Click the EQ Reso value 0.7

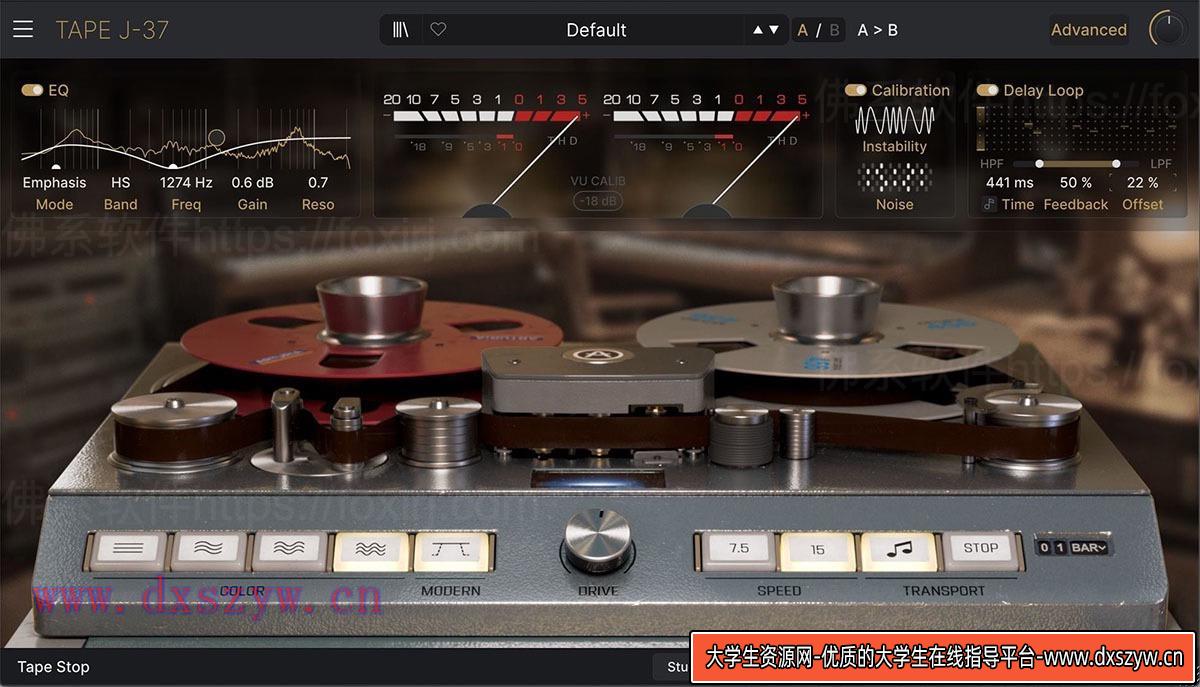(x=318, y=183)
